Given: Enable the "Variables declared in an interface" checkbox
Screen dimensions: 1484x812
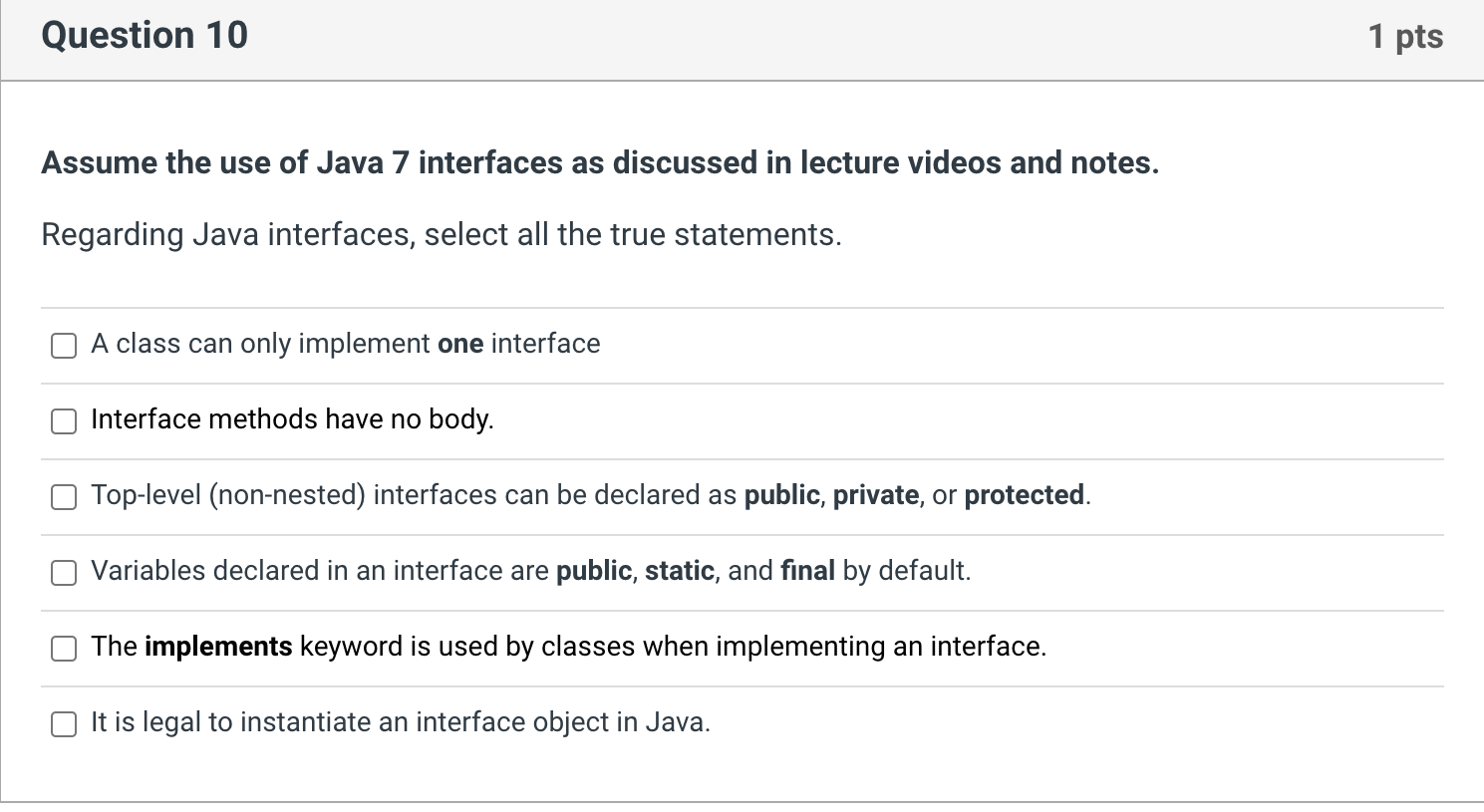Looking at the screenshot, I should [x=64, y=573].
